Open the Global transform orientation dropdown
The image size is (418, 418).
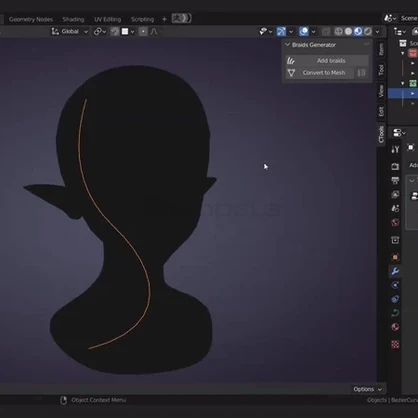pos(69,31)
